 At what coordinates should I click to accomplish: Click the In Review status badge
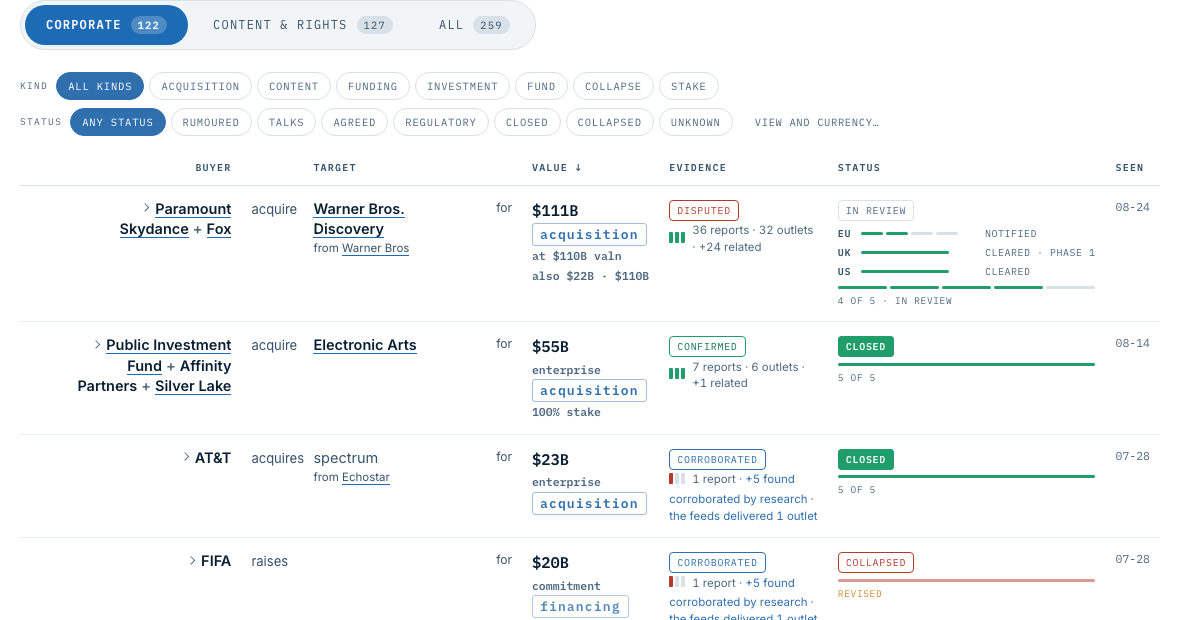875,211
